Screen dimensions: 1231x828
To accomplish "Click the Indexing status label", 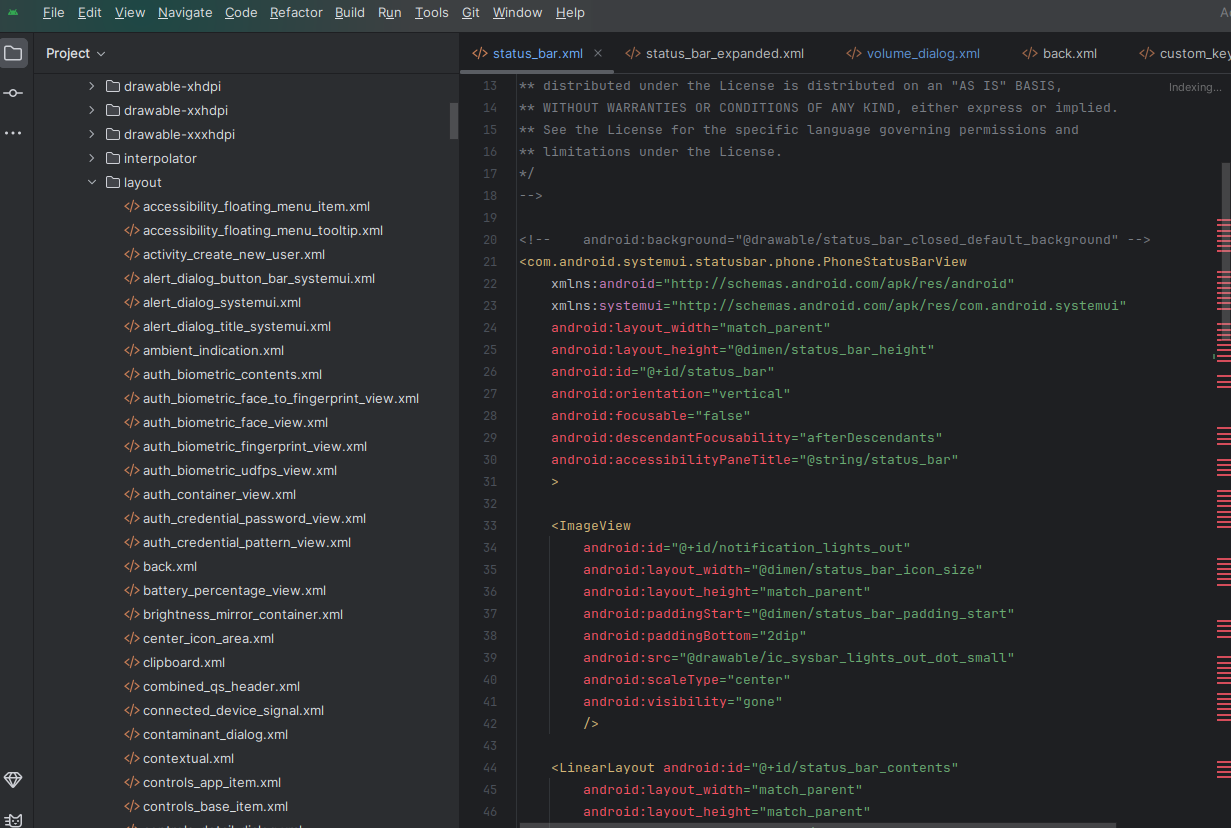I will click(x=1195, y=87).
